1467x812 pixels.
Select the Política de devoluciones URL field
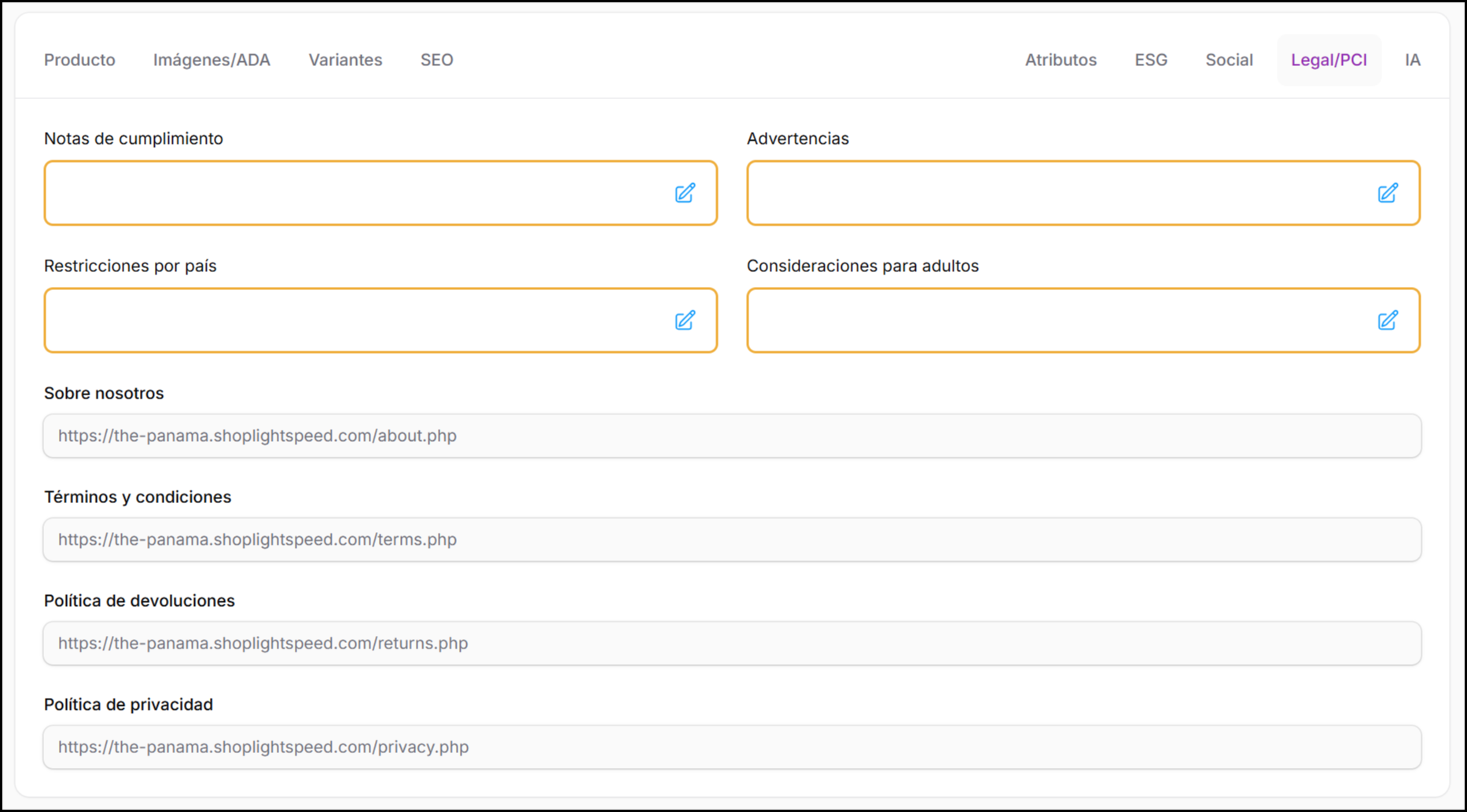coord(731,644)
